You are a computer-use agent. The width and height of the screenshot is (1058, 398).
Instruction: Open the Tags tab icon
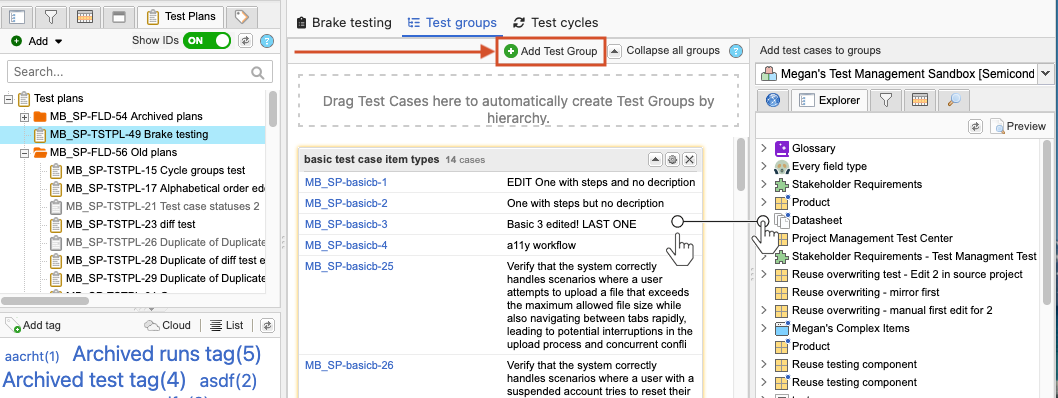tap(242, 17)
